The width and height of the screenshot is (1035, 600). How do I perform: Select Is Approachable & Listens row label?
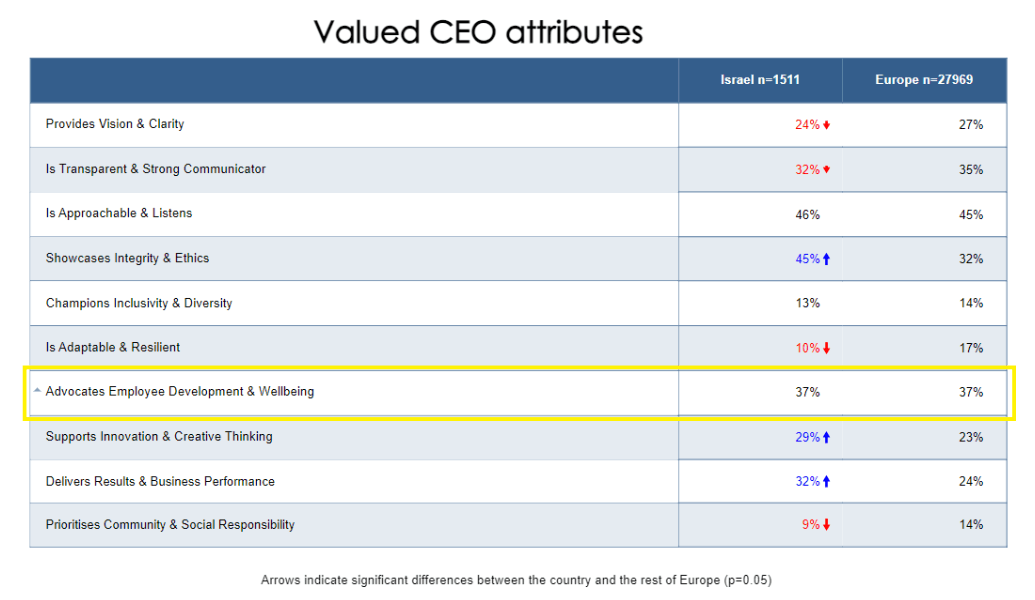[x=119, y=213]
